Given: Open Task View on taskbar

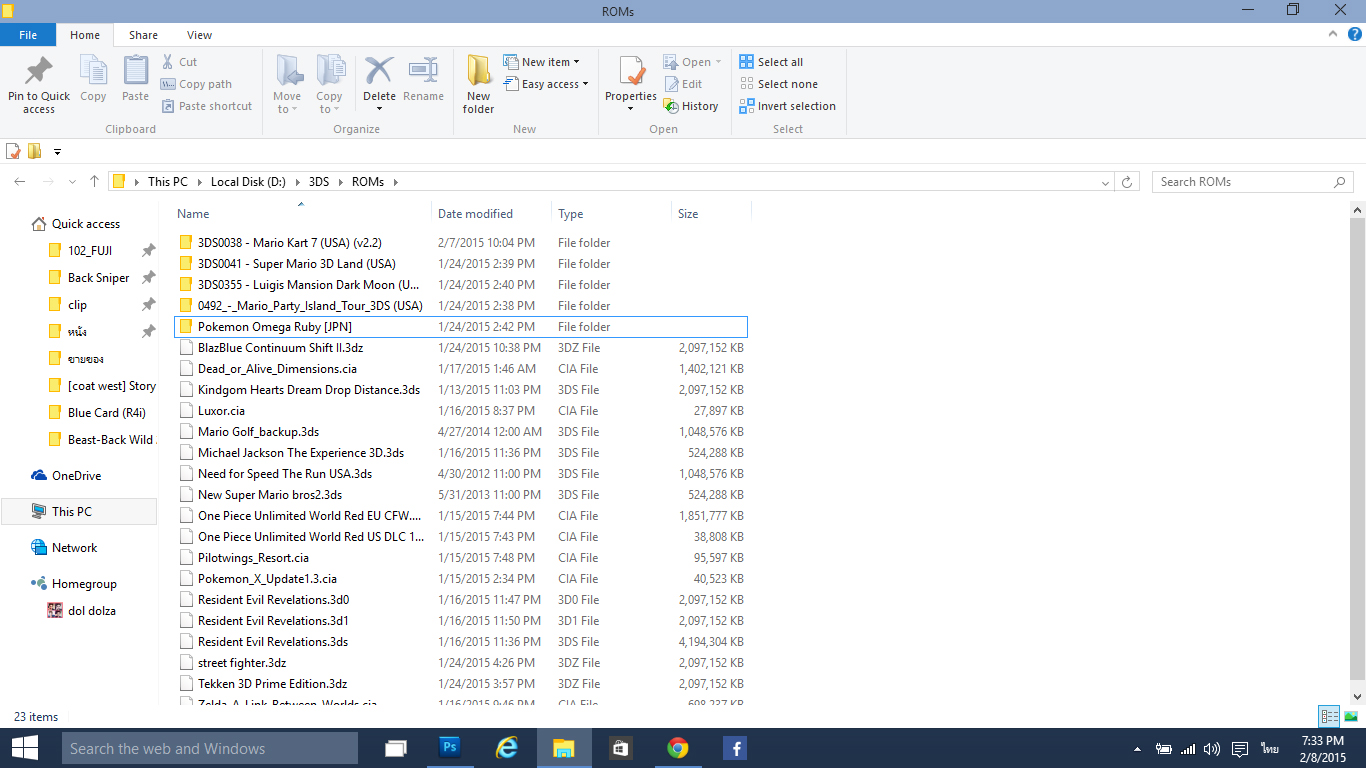Looking at the screenshot, I should (396, 748).
